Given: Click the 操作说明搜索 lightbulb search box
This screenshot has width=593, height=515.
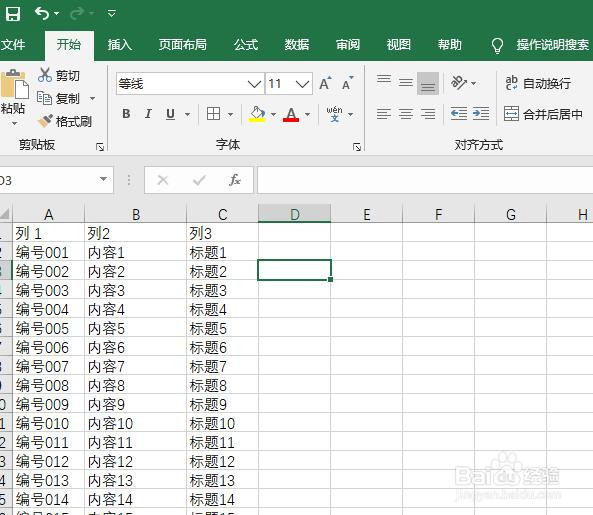Looking at the screenshot, I should pos(540,45).
